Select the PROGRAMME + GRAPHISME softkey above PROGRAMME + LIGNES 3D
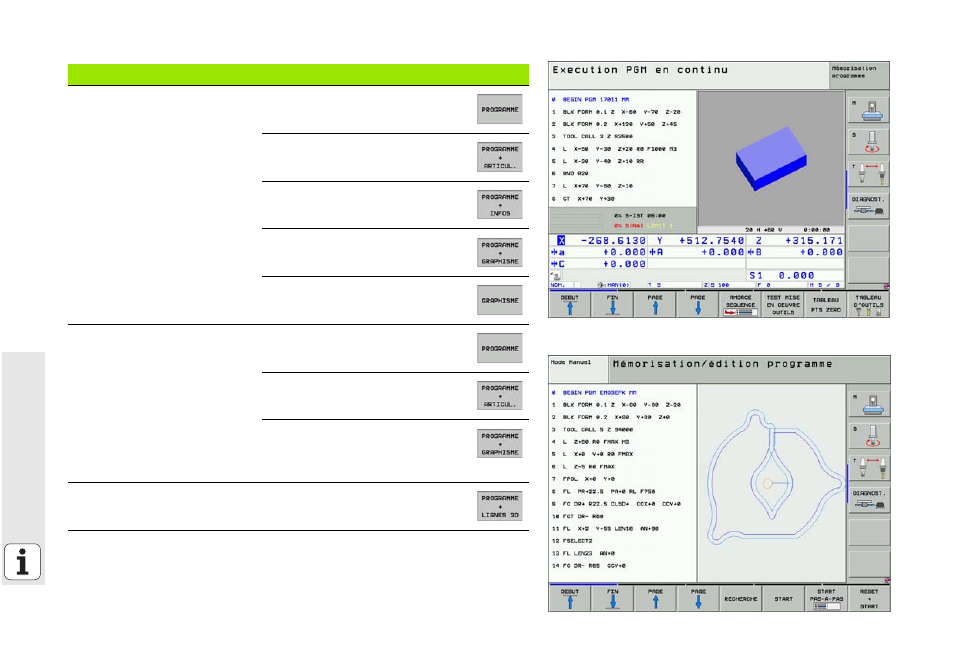The height and width of the screenshot is (672, 954). 500,444
